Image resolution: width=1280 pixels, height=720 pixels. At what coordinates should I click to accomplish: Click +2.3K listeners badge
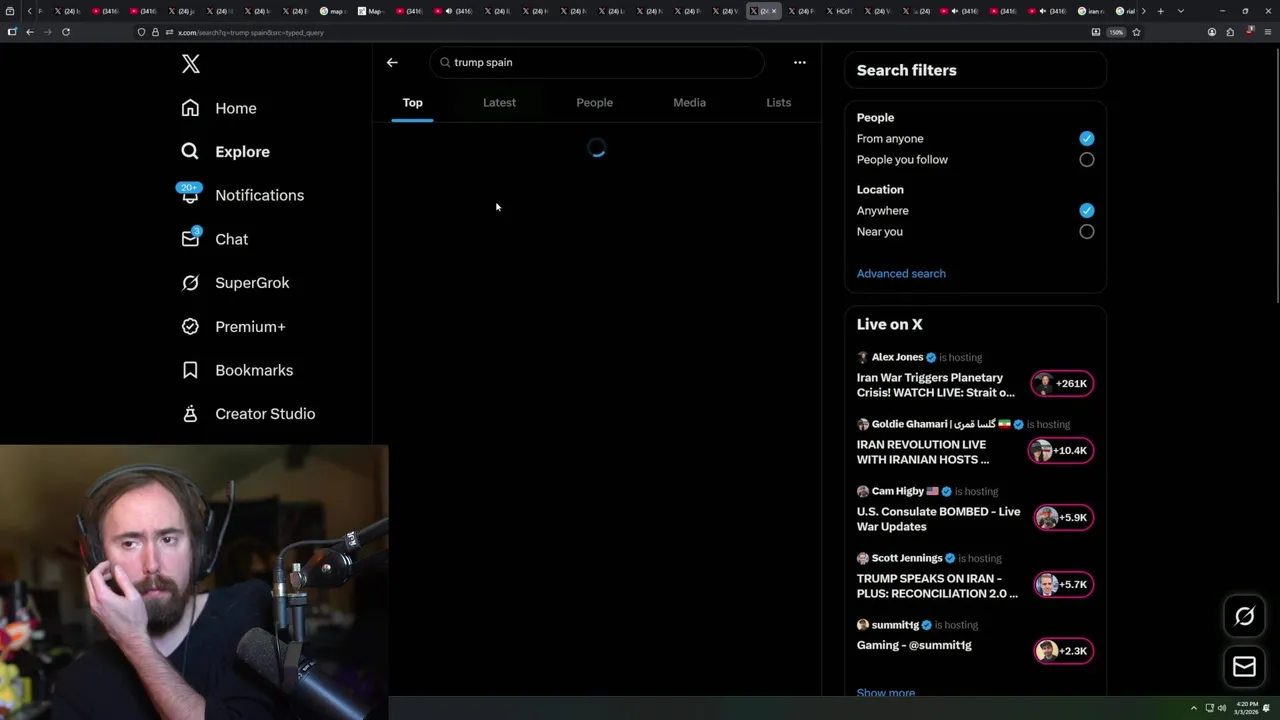[x=1064, y=651]
